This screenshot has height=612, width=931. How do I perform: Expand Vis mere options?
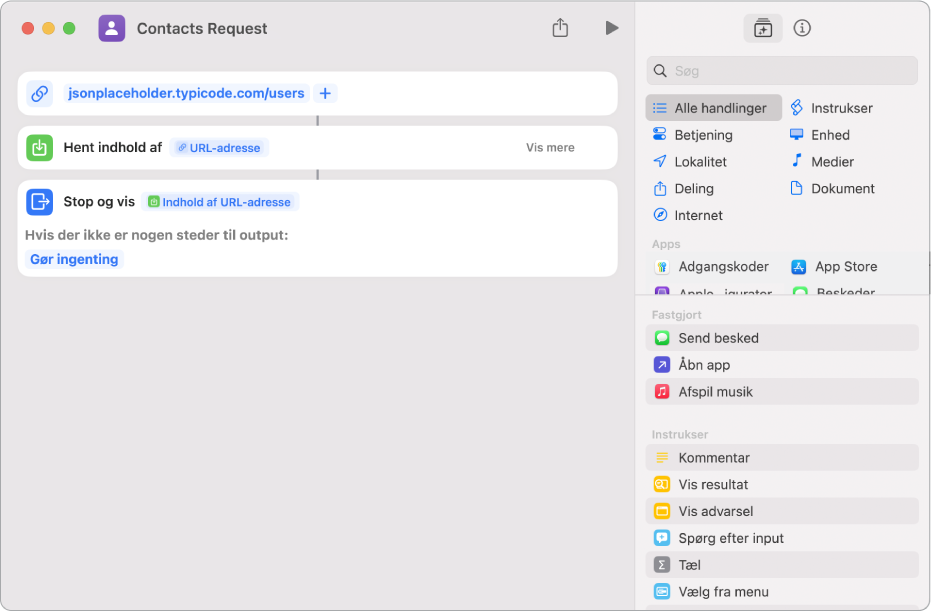(x=550, y=147)
